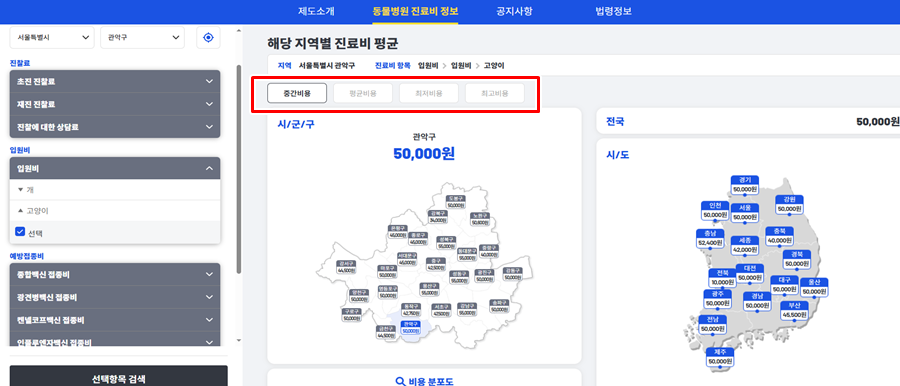Screen dimensions: 900x386
Task: Collapse the 입원비 accordion header
Action: [115, 168]
